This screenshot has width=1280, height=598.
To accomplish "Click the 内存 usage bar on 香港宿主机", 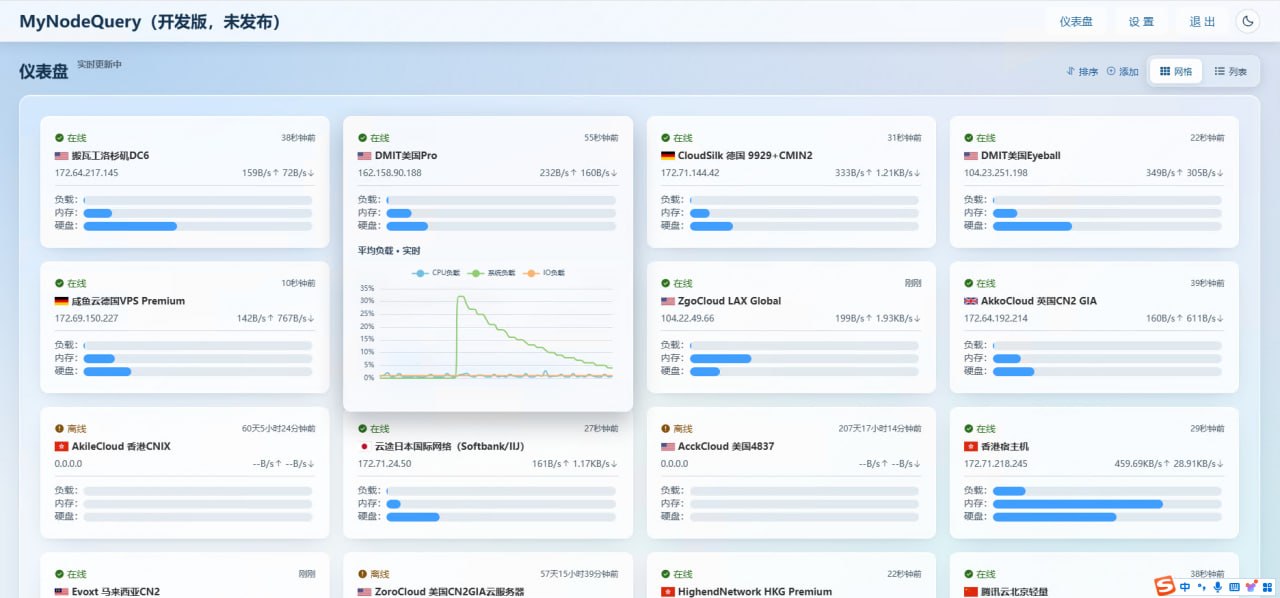I will pyautogui.click(x=1107, y=504).
